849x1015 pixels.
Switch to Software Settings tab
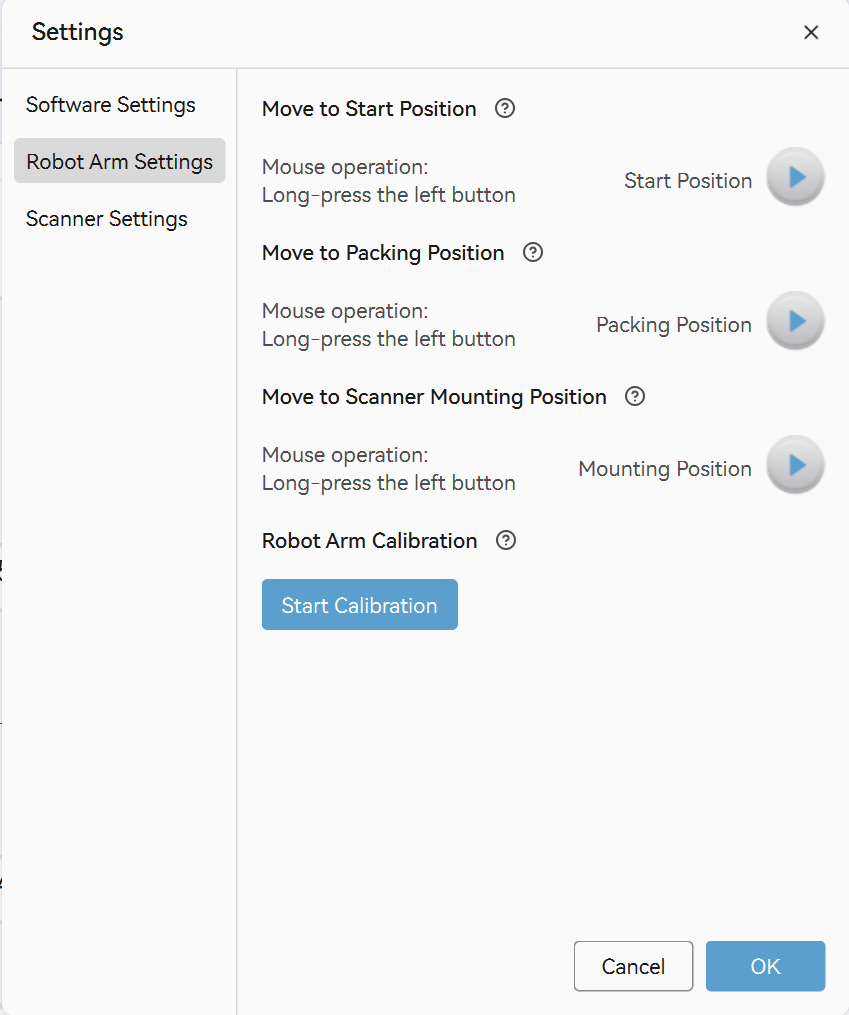point(111,105)
